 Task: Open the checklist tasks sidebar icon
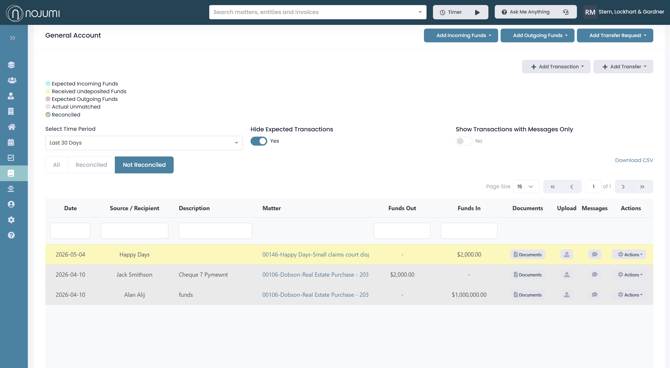[x=11, y=158]
